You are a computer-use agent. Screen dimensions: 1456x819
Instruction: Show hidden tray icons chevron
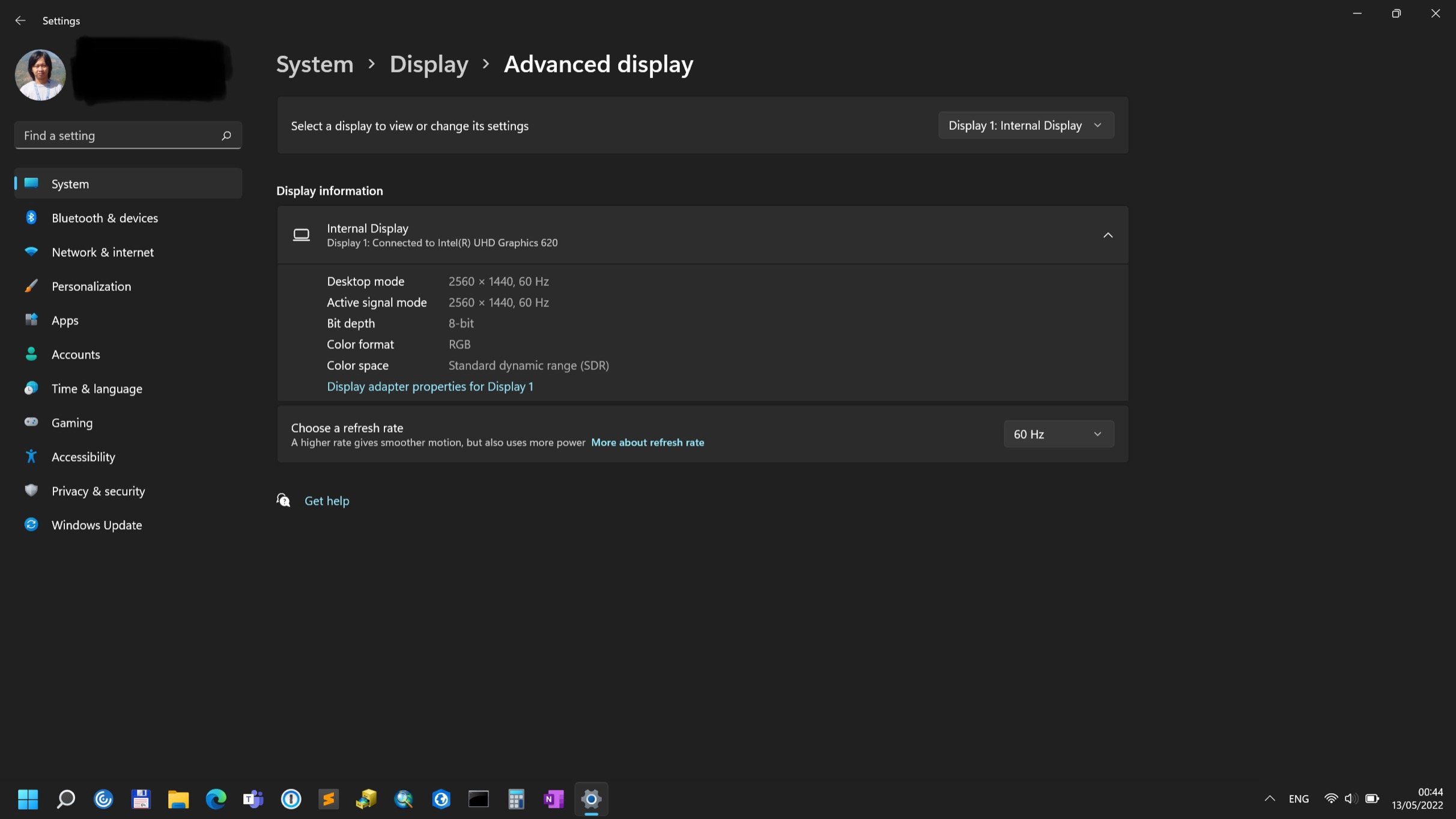point(1269,799)
